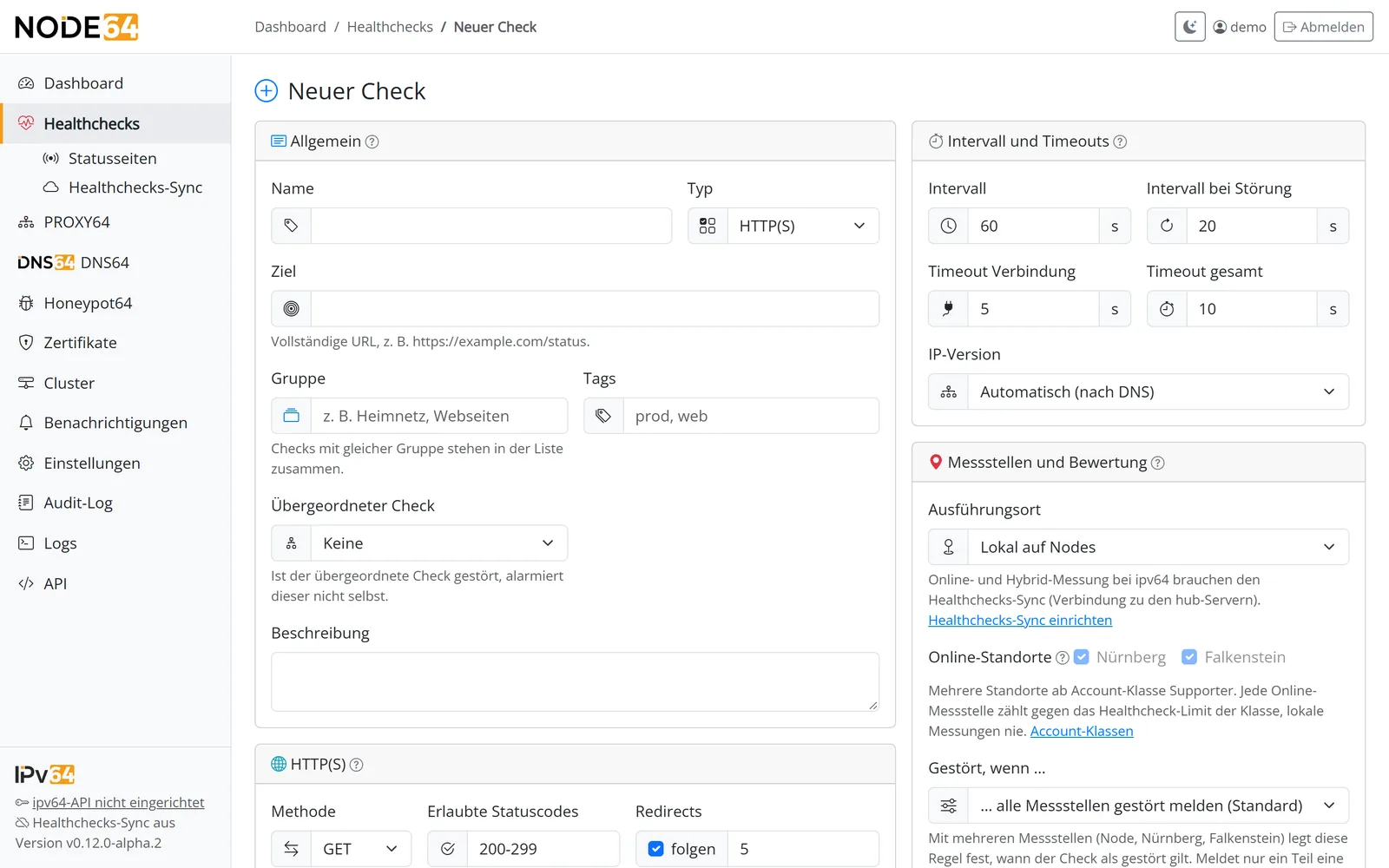Click the reload icon beside Intervall bei Störung

[x=1167, y=226]
